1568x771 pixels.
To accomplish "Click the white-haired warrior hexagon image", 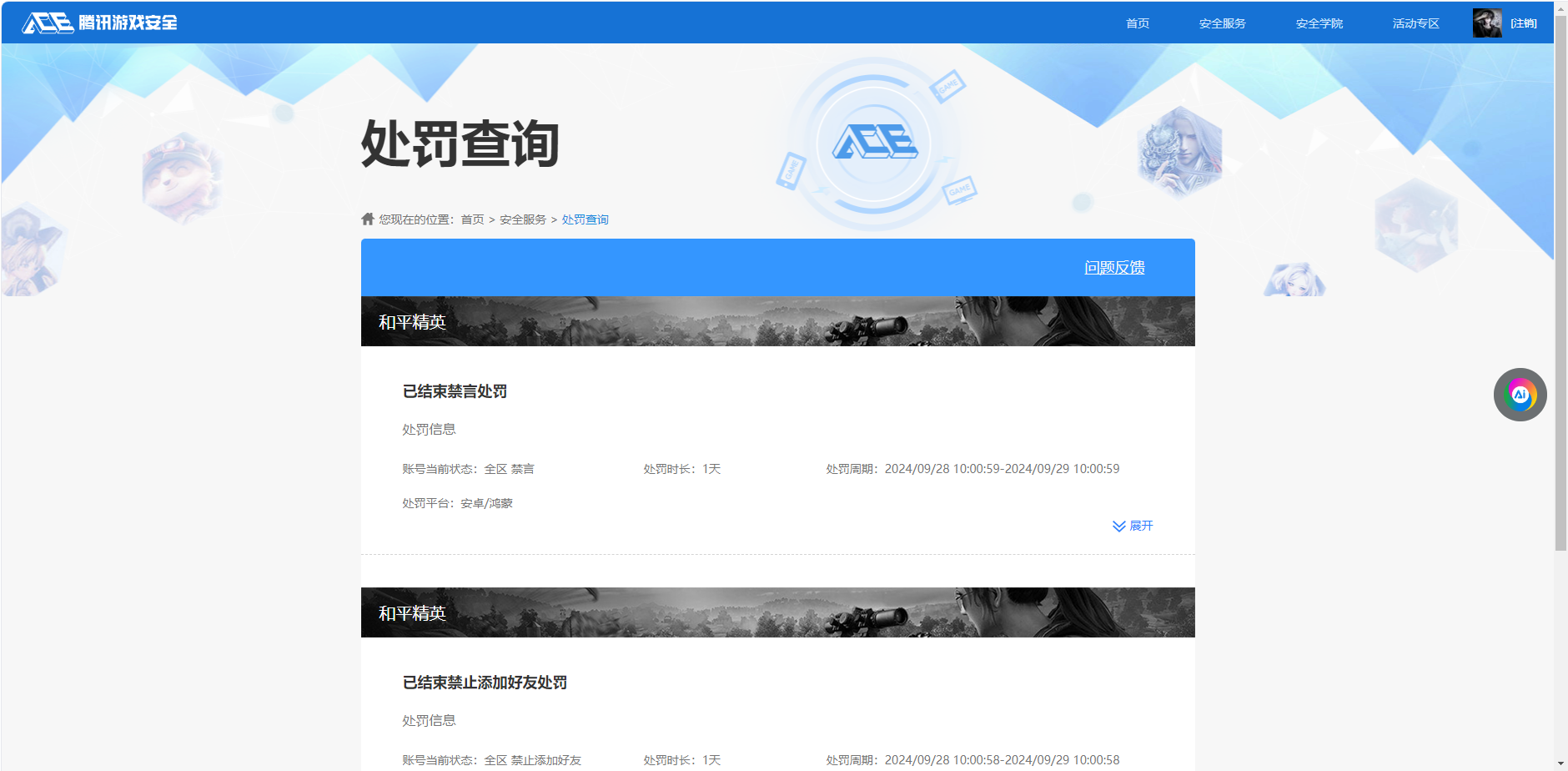I will pos(1179,153).
